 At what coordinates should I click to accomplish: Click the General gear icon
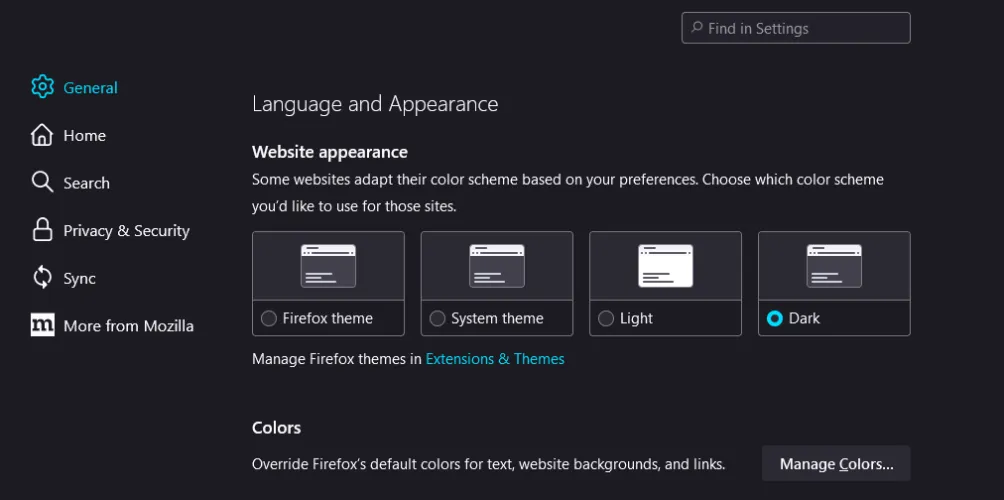tap(42, 87)
